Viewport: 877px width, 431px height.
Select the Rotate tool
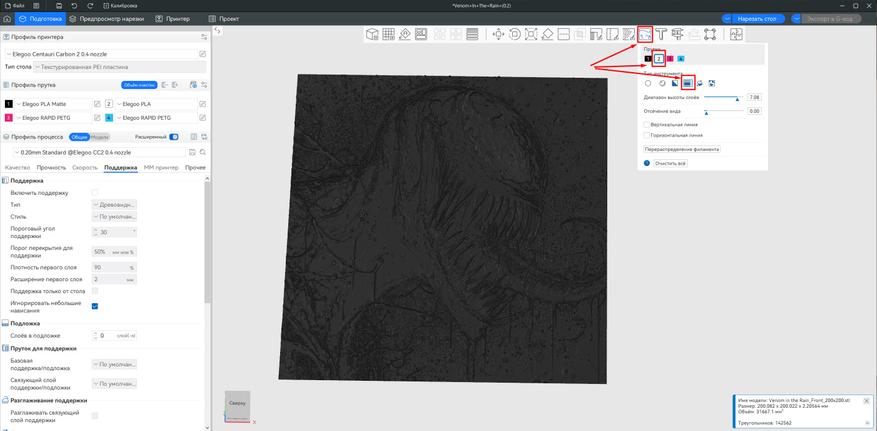tap(515, 35)
